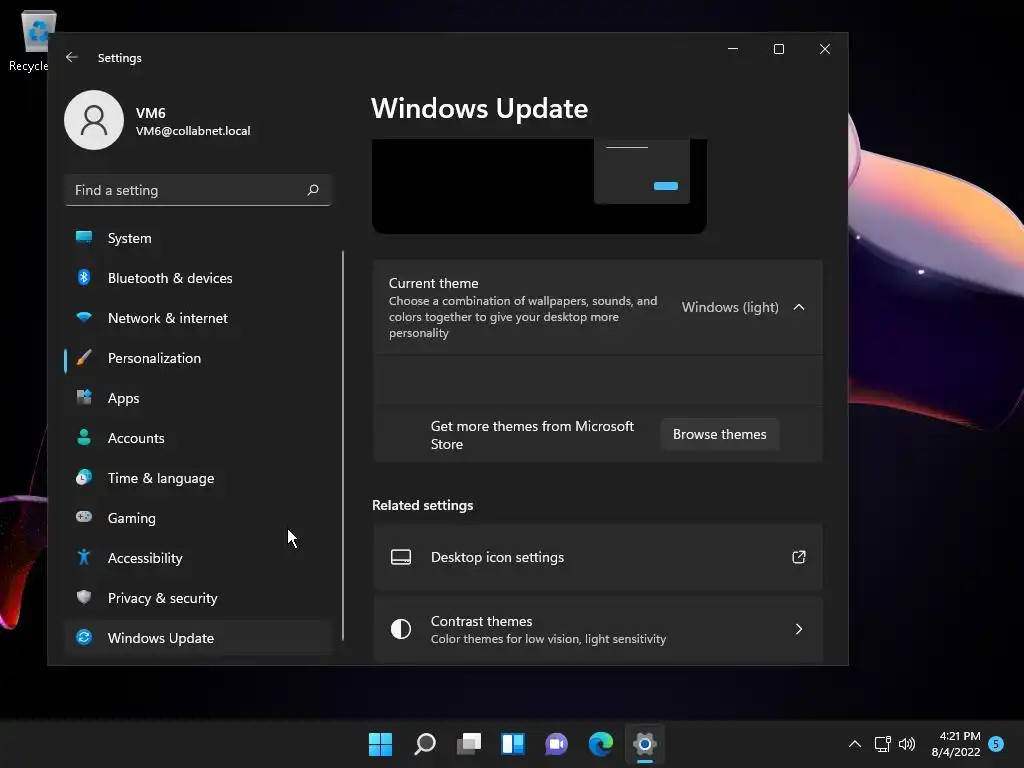
Task: Open Privacy & security settings
Action: pyautogui.click(x=198, y=598)
